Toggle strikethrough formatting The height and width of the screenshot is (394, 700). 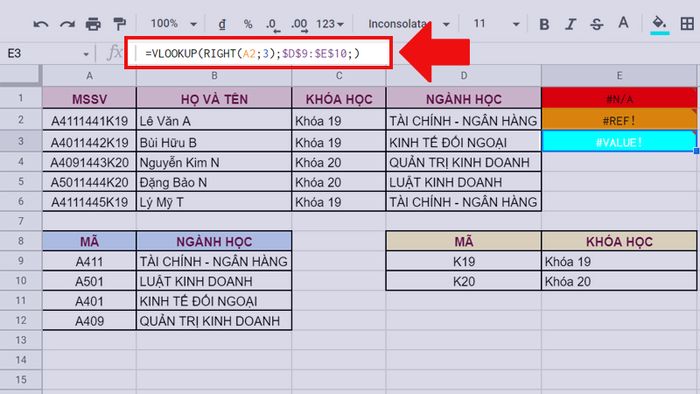[x=597, y=24]
